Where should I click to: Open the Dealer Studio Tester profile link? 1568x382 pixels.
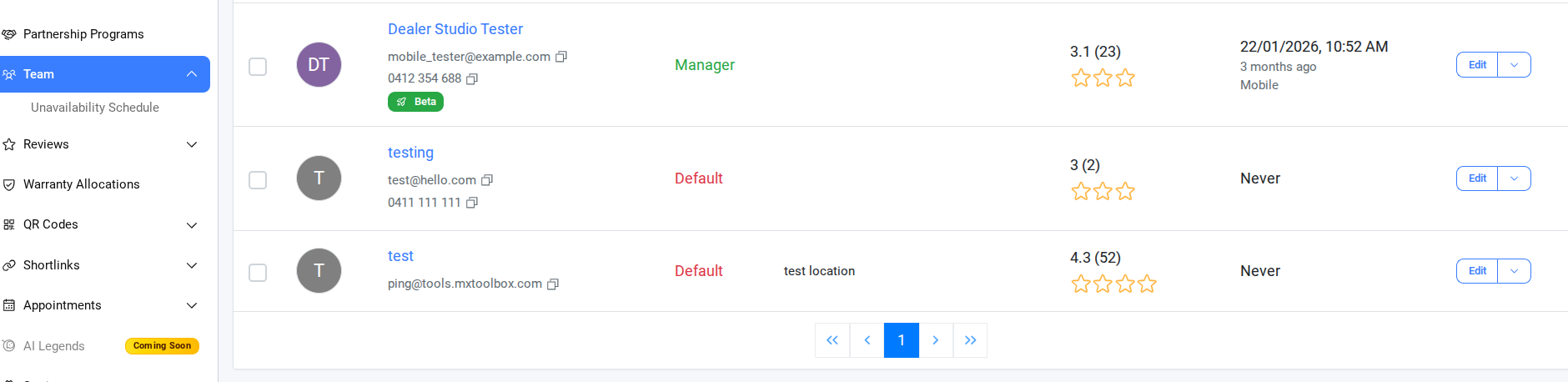[x=455, y=29]
